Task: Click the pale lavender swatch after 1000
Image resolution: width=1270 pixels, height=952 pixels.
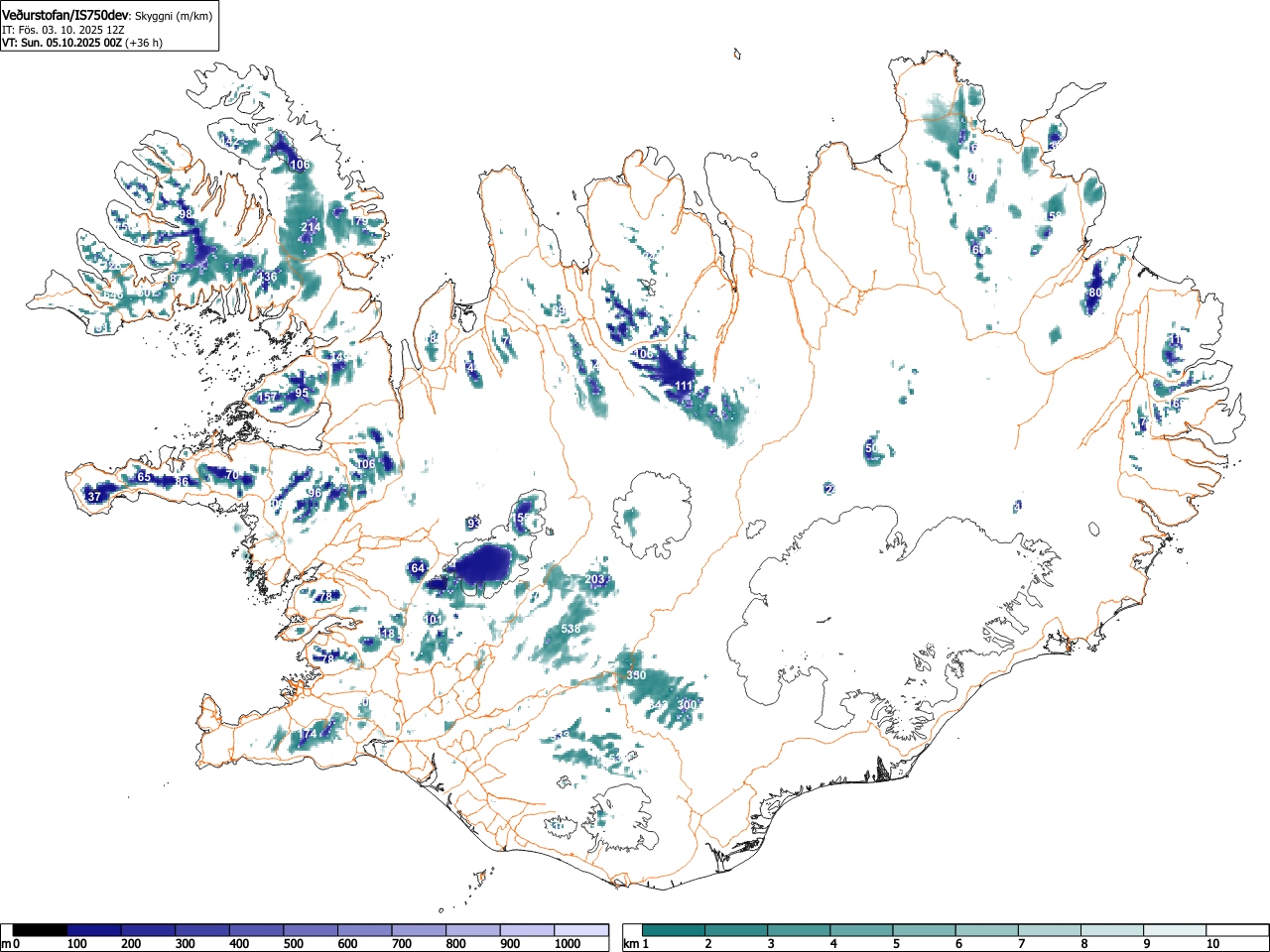Action: pyautogui.click(x=582, y=930)
